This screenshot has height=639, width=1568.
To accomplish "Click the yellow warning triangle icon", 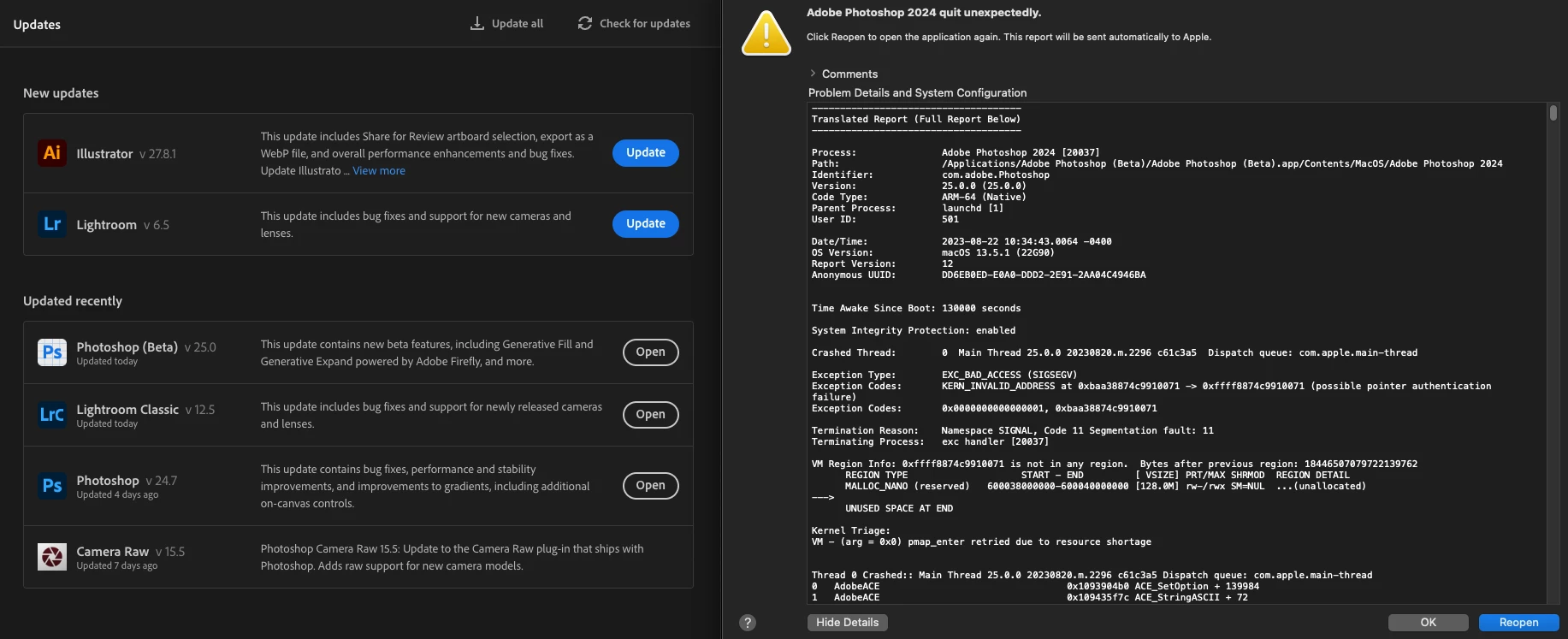I will tap(766, 33).
